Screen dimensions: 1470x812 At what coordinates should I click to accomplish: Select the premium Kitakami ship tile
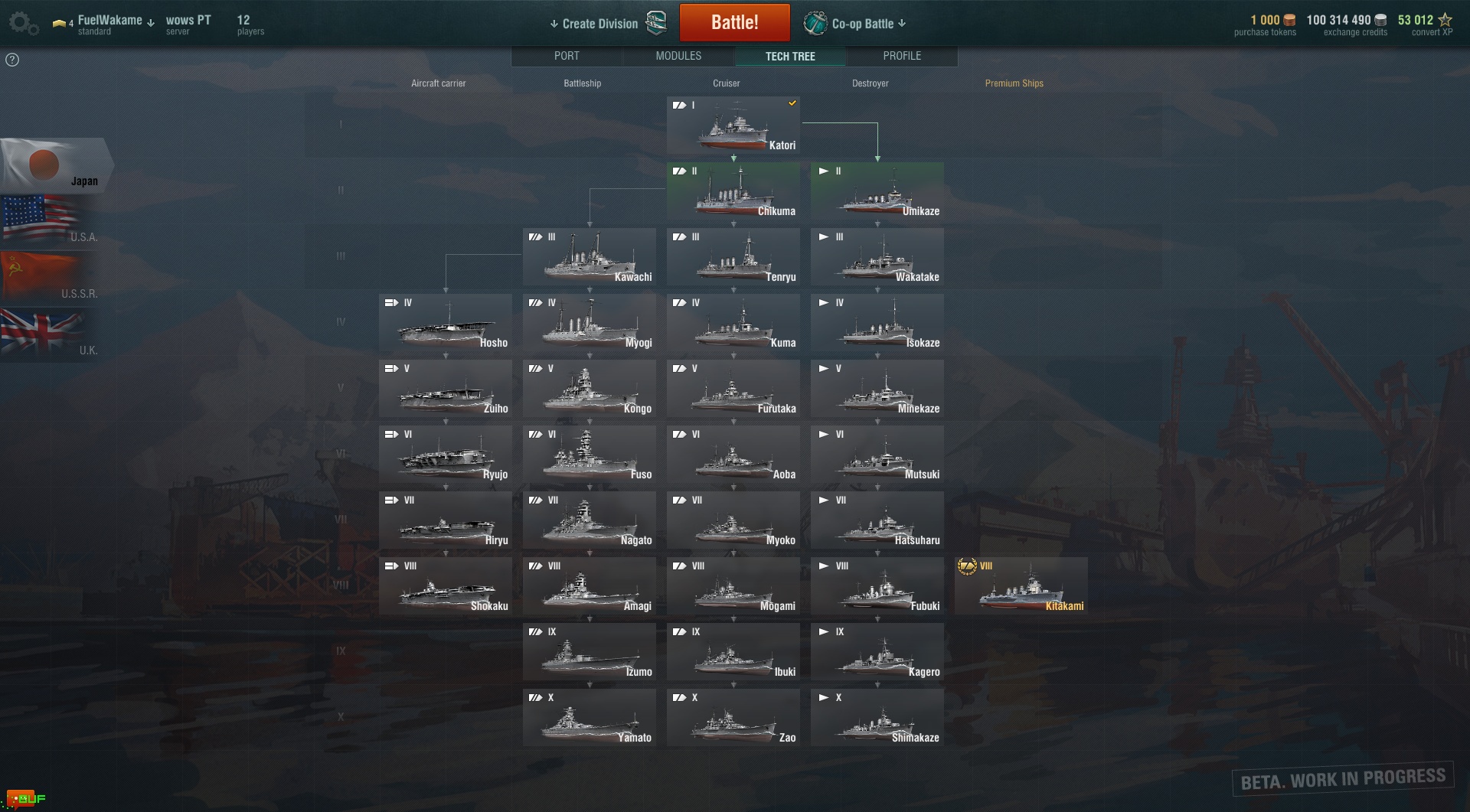click(x=1021, y=586)
